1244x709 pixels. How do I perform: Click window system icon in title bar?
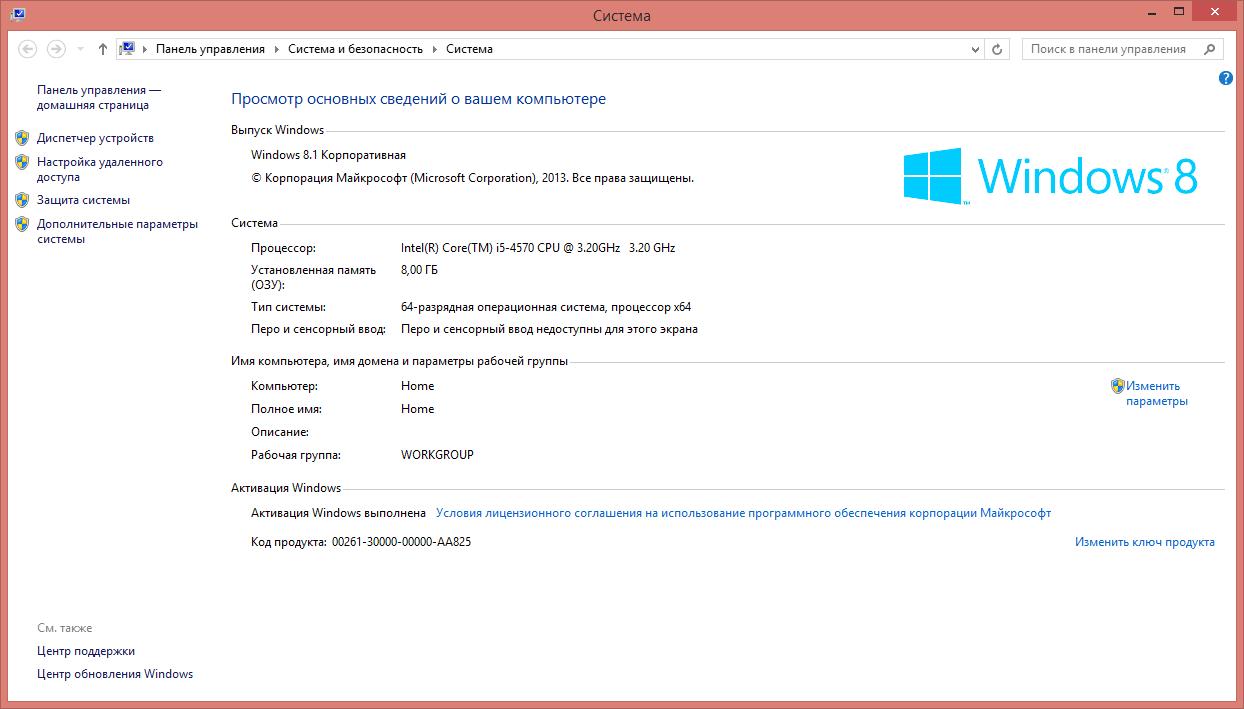pyautogui.click(x=17, y=15)
